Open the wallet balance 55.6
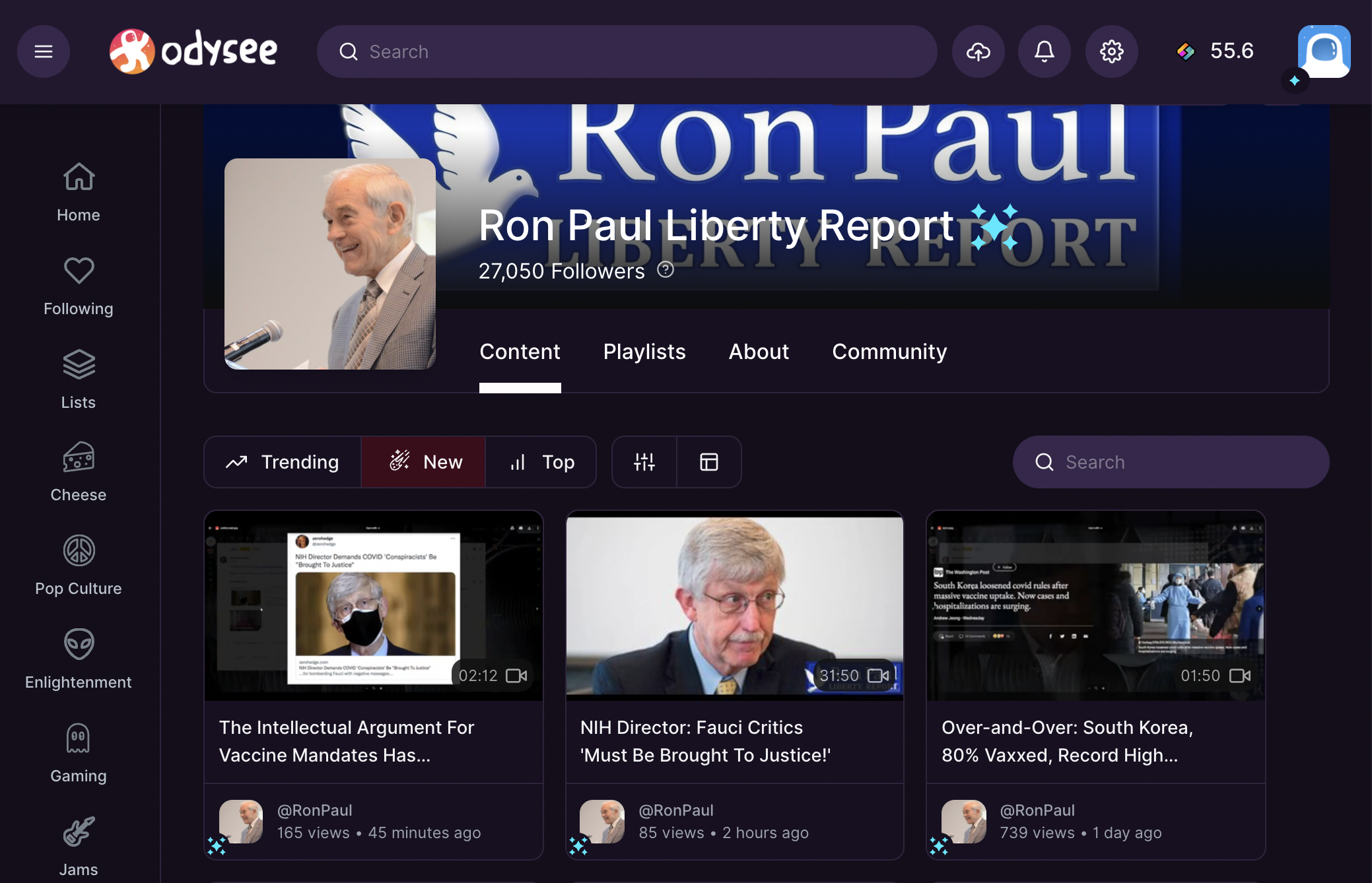1372x883 pixels. tap(1215, 51)
